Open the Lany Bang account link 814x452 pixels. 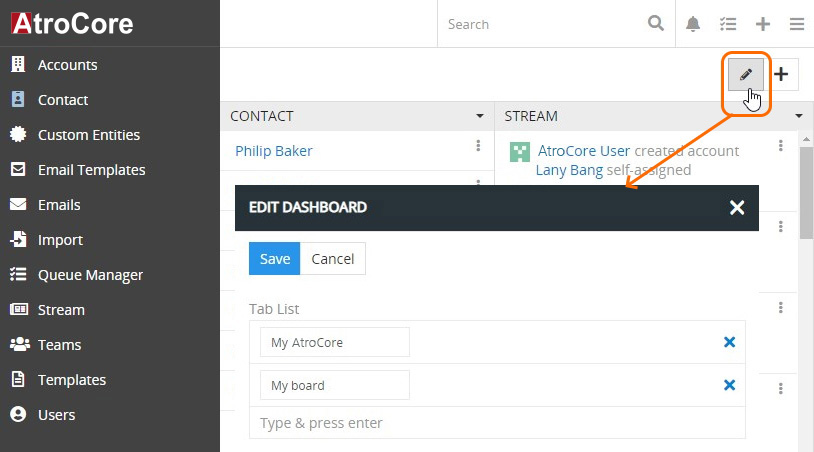pyautogui.click(x=569, y=170)
